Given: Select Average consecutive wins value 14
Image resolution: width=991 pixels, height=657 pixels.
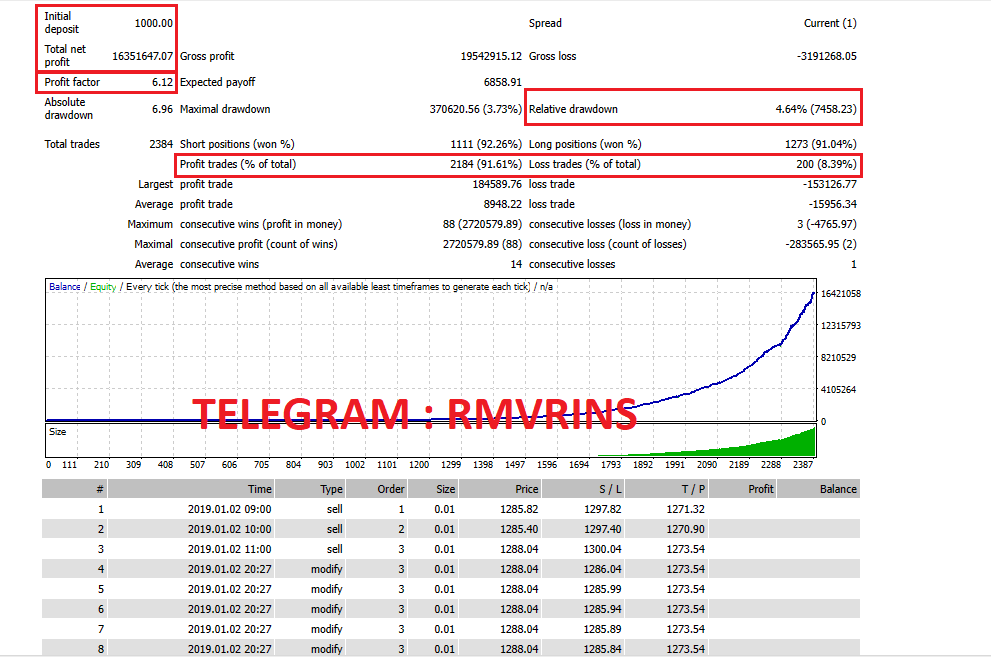Looking at the screenshot, I should (516, 265).
